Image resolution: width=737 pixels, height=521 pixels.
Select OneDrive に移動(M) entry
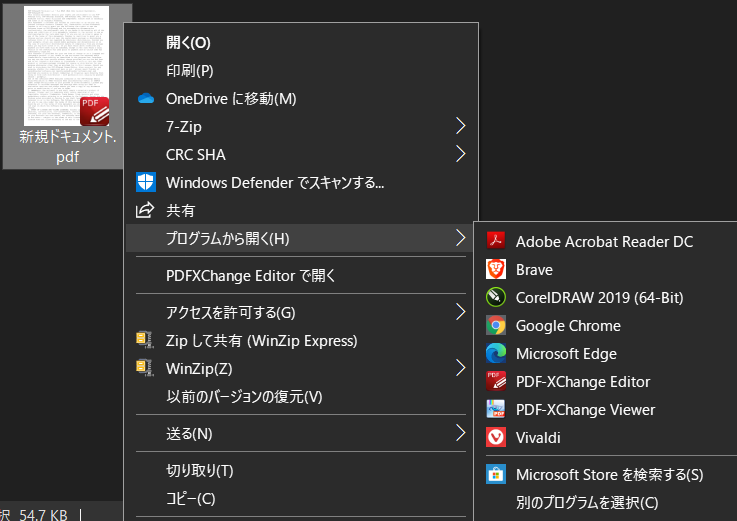pos(231,99)
